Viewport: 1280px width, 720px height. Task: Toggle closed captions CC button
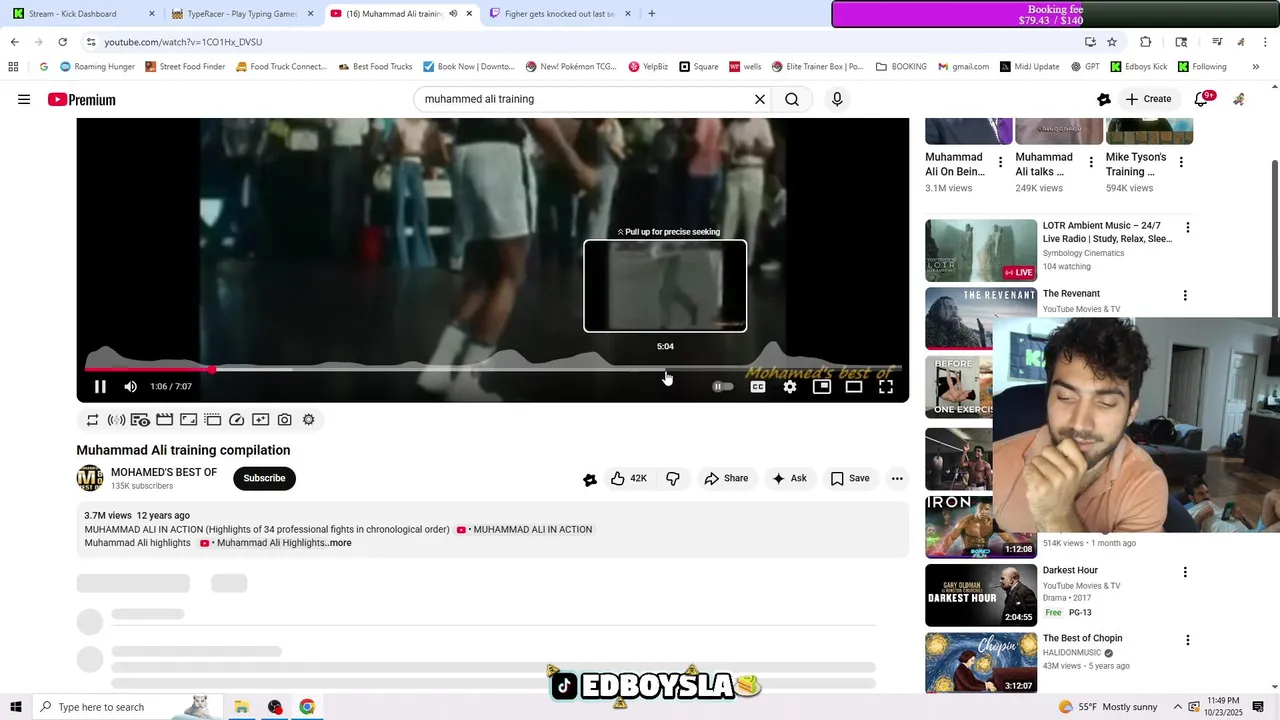tap(758, 387)
